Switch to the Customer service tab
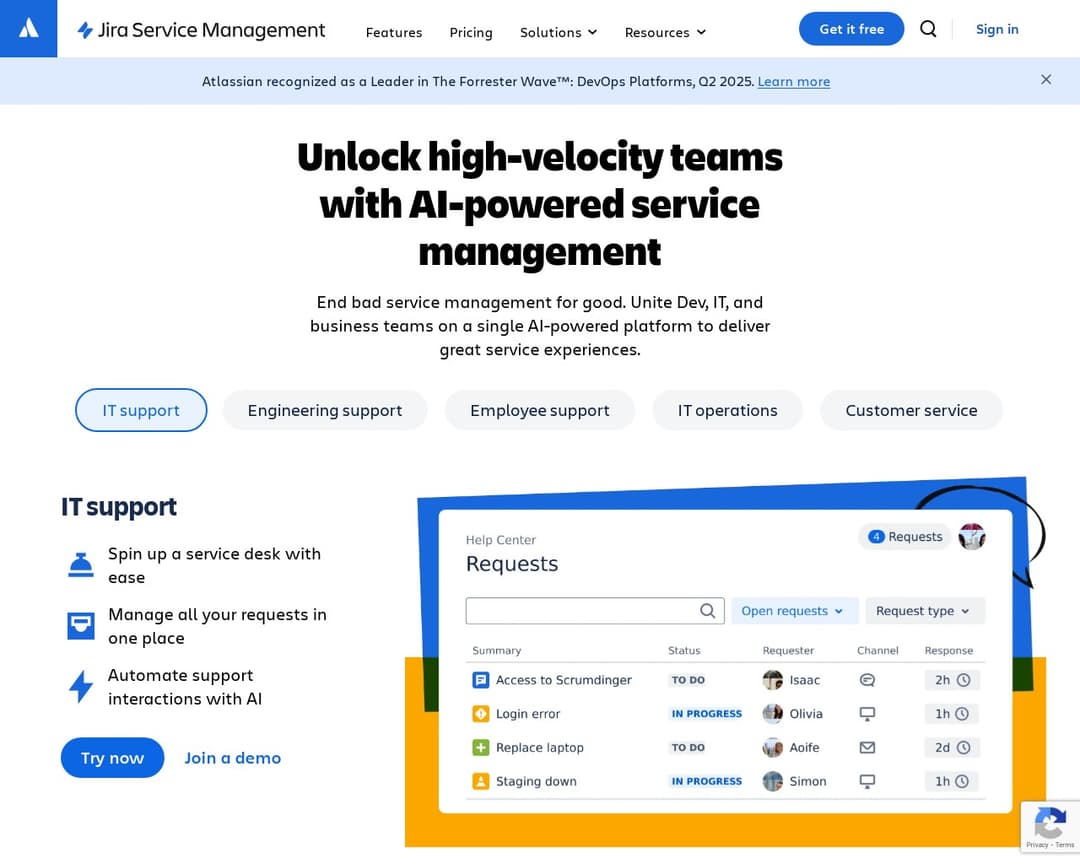The width and height of the screenshot is (1080, 864). click(x=911, y=410)
